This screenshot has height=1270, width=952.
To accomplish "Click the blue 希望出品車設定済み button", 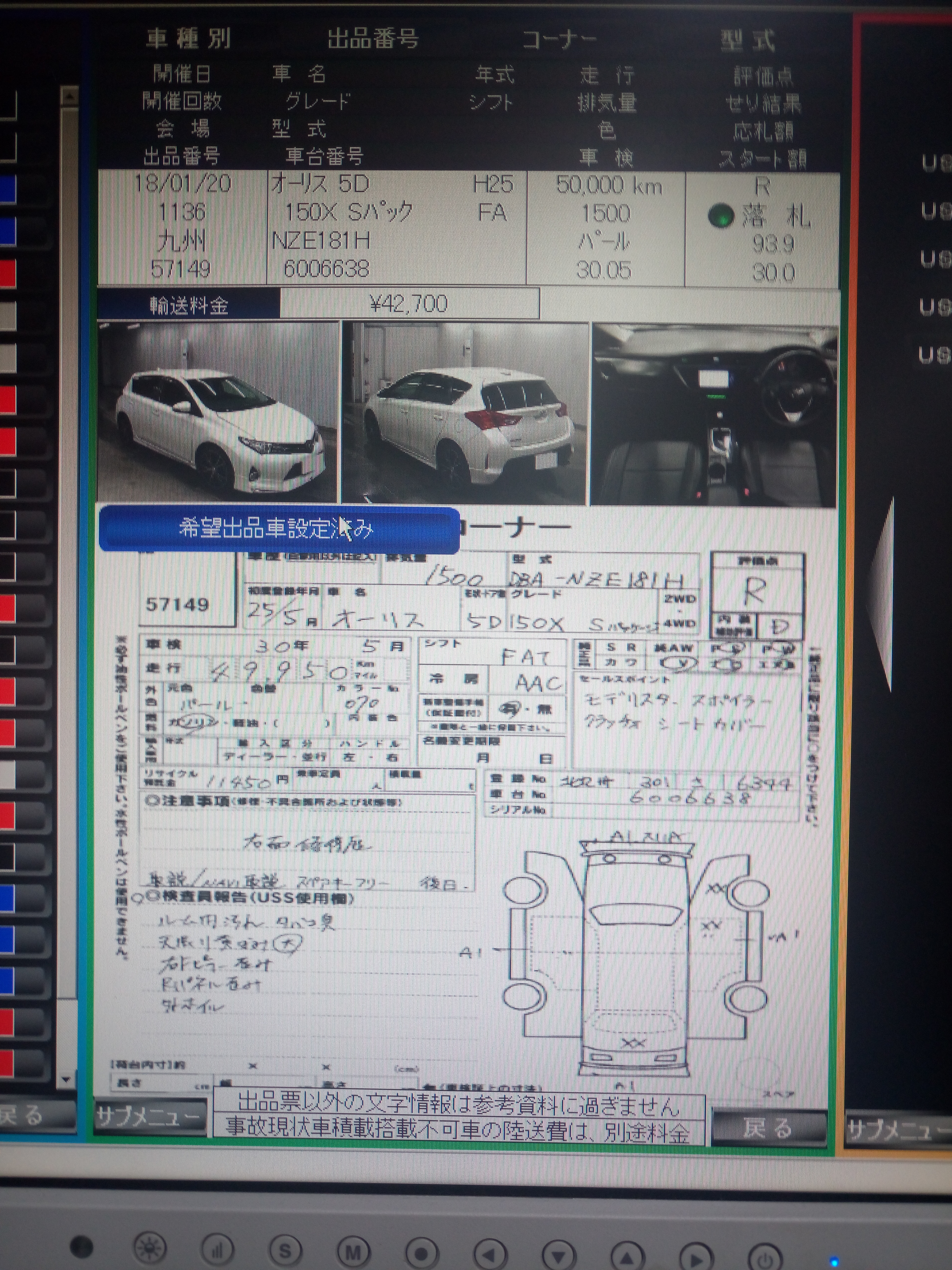I will point(279,529).
